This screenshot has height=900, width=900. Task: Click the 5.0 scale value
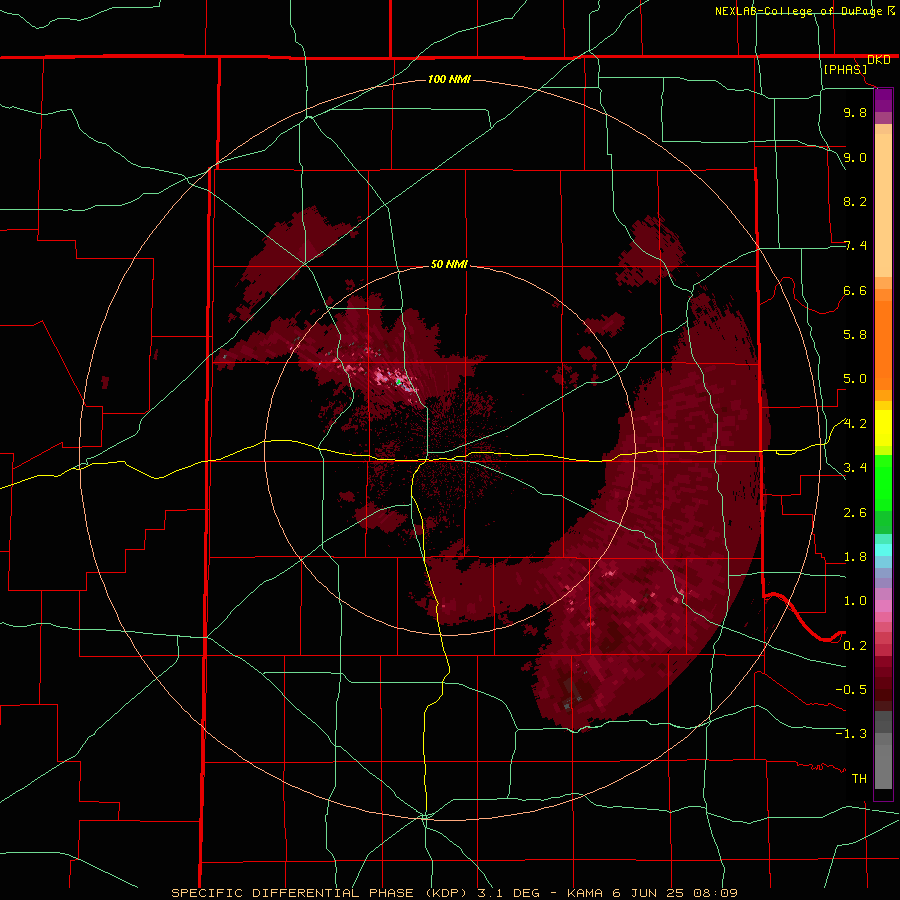[x=855, y=379]
